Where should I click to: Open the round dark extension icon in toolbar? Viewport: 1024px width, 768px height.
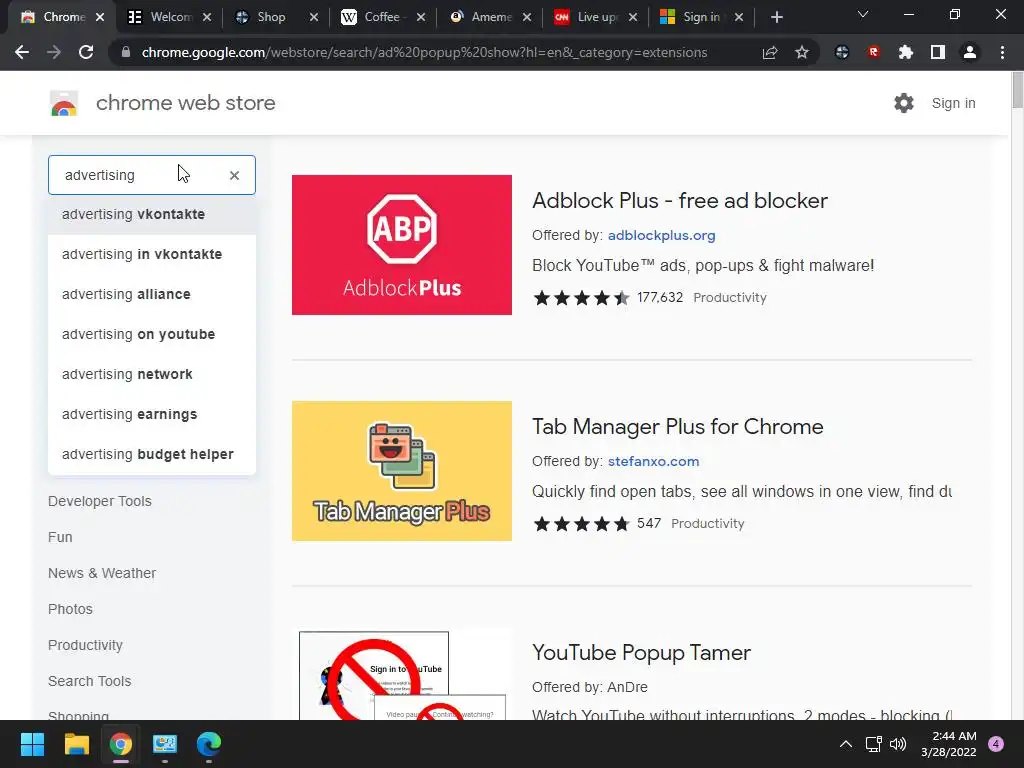tap(842, 52)
